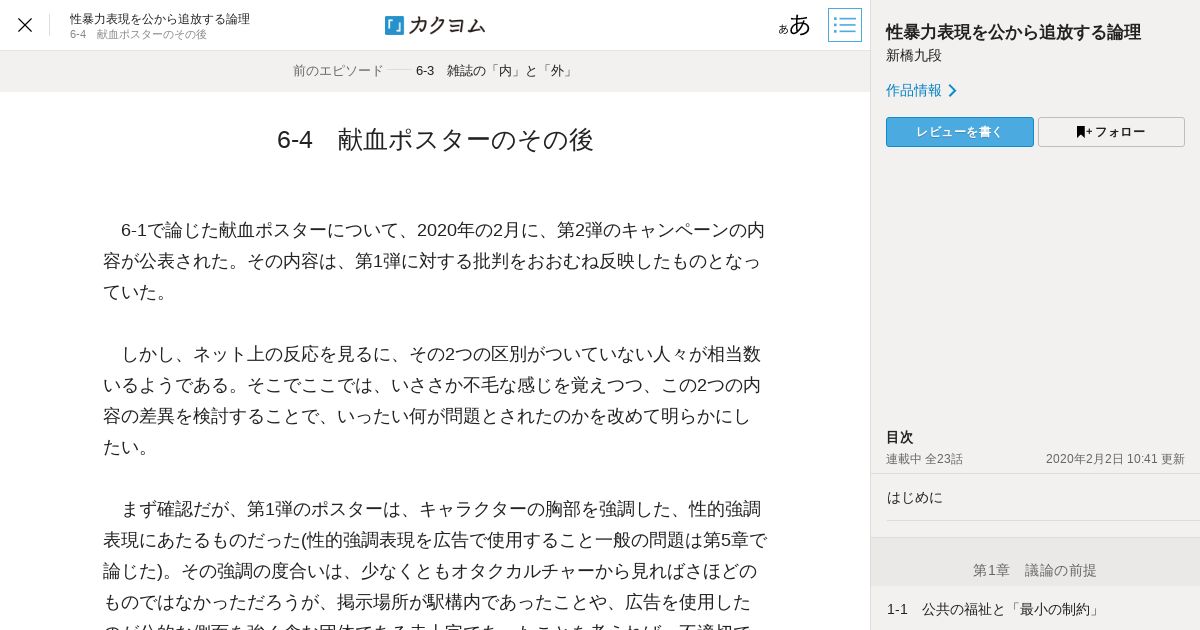Click paragraph beginning まず確認だが
The image size is (1200, 630).
coord(434,563)
